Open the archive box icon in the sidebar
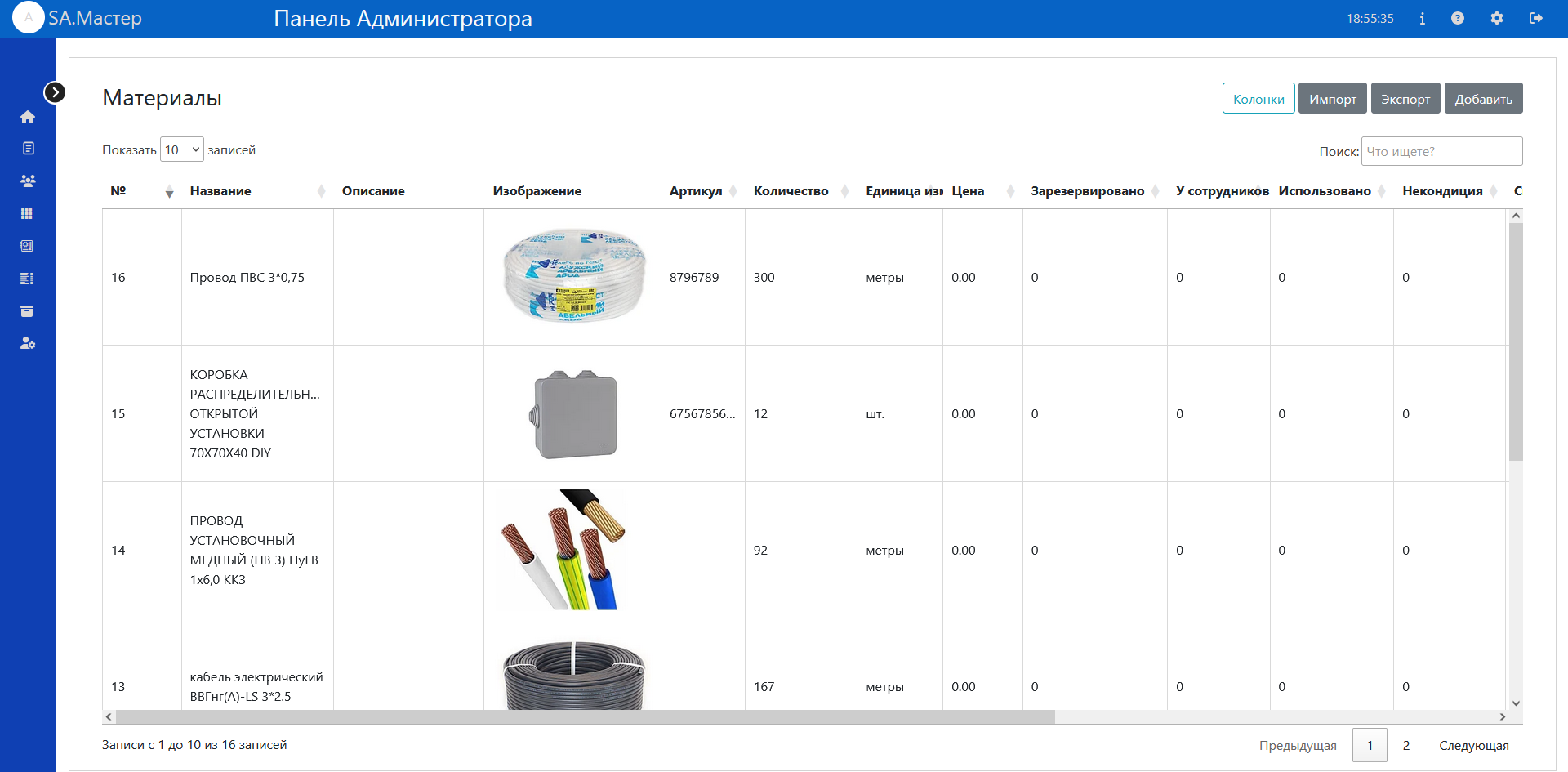The image size is (1568, 772). (x=27, y=311)
